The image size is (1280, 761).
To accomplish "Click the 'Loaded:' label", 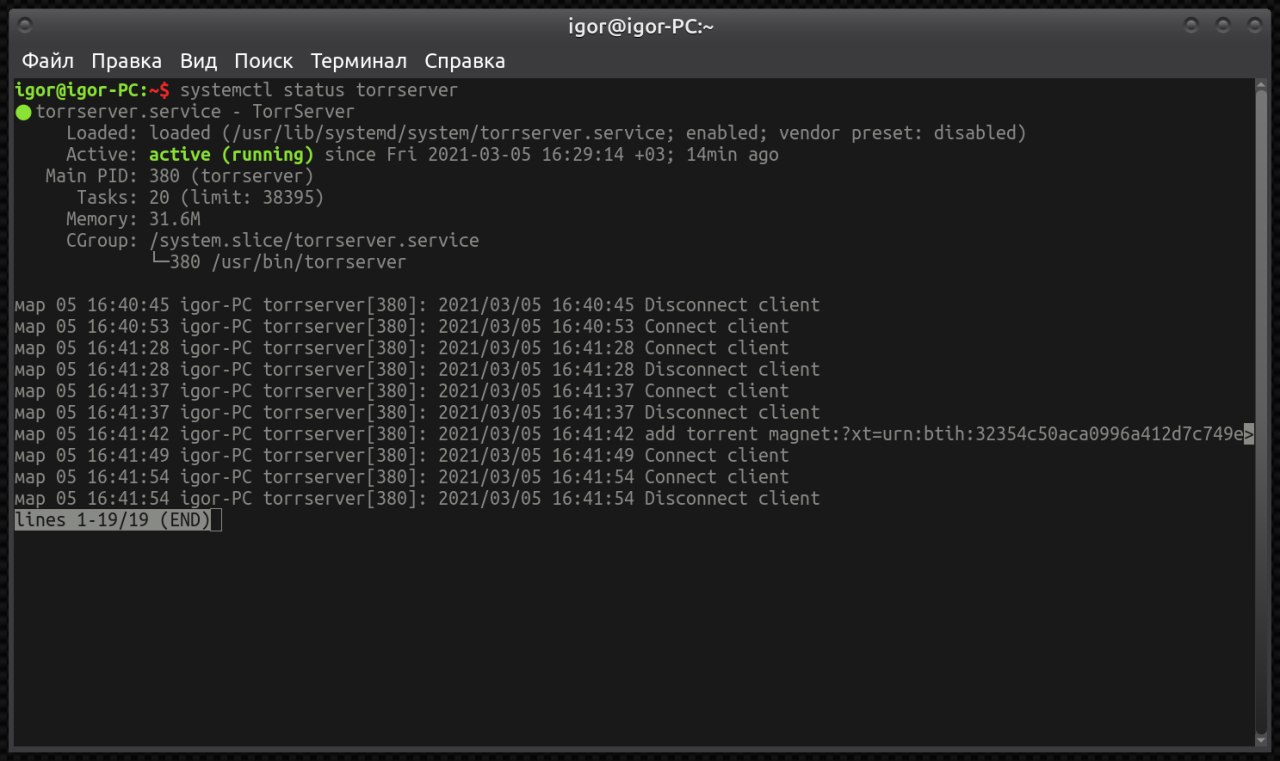I will coord(102,133).
